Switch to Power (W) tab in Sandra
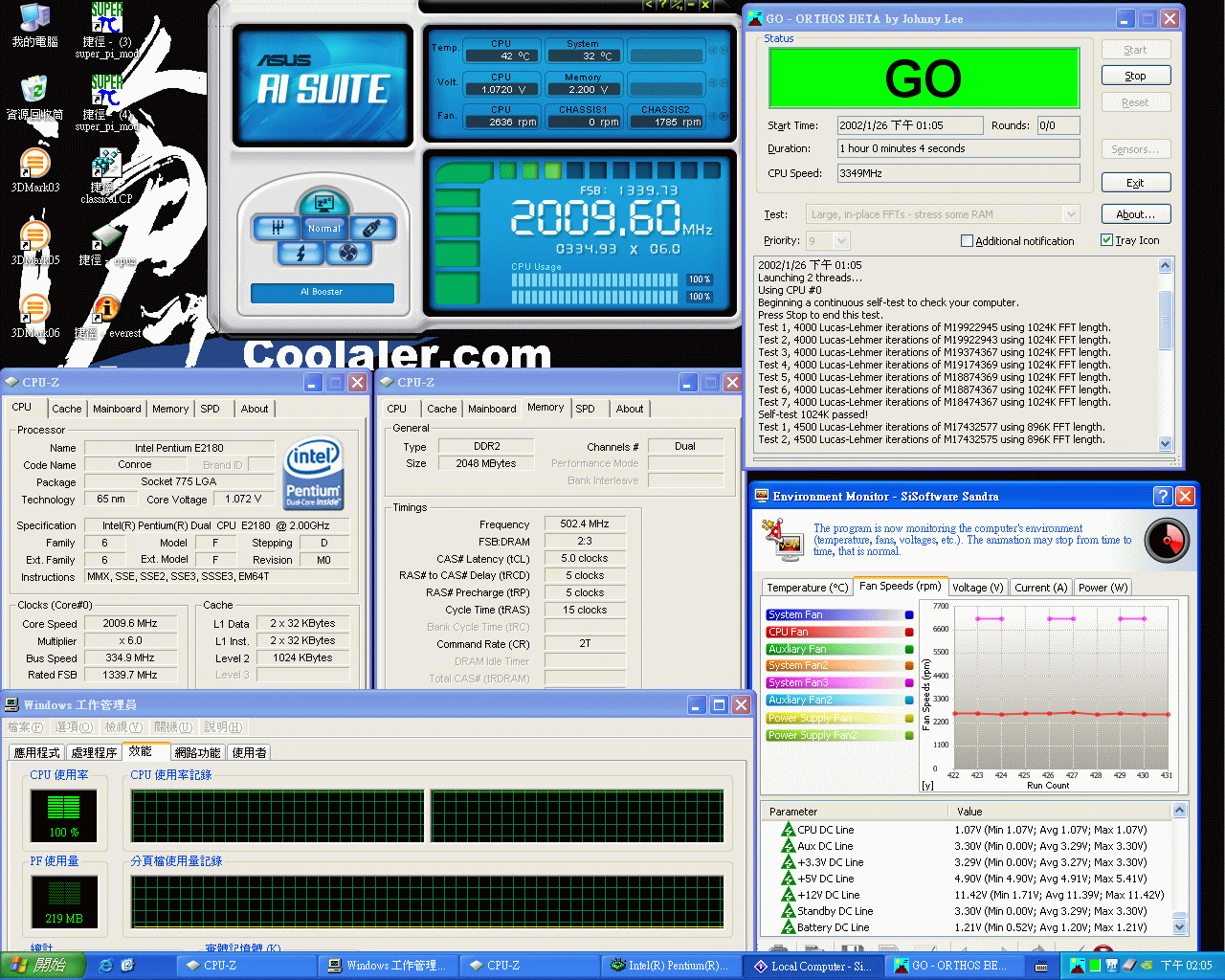This screenshot has height=980, width=1225. pos(1103,588)
